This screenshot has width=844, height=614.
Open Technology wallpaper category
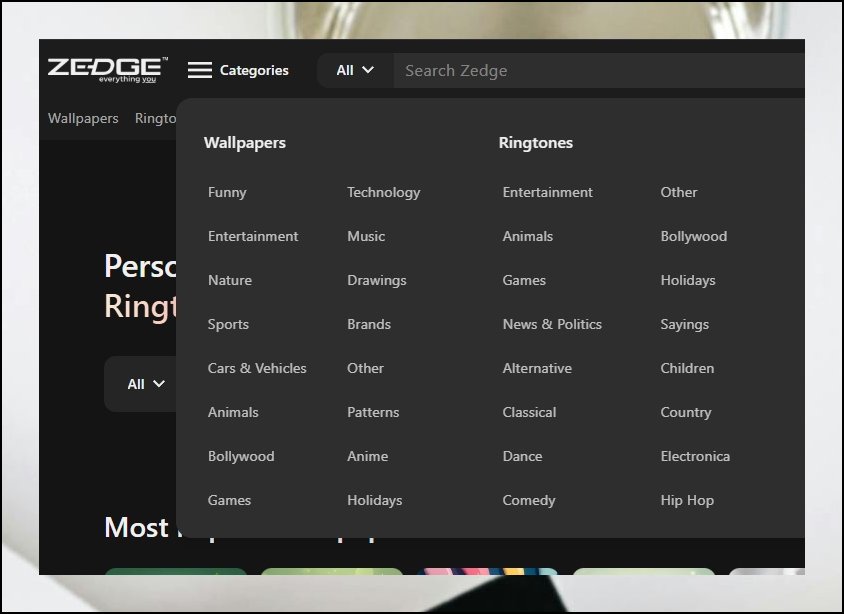point(384,193)
